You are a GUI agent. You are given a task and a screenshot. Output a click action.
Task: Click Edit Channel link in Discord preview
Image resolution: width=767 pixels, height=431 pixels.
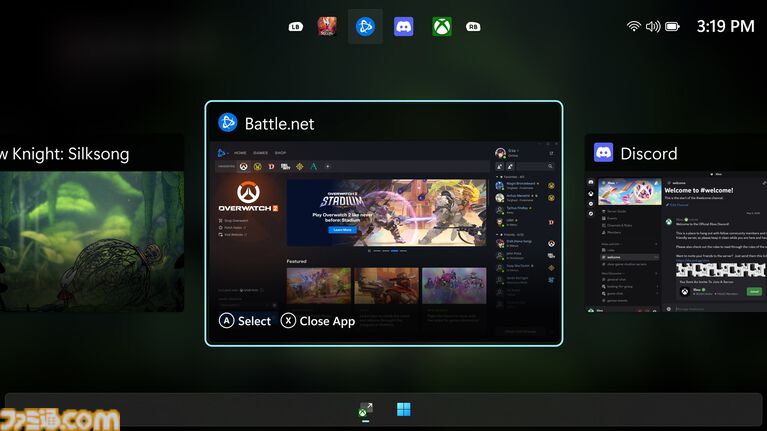pos(678,204)
